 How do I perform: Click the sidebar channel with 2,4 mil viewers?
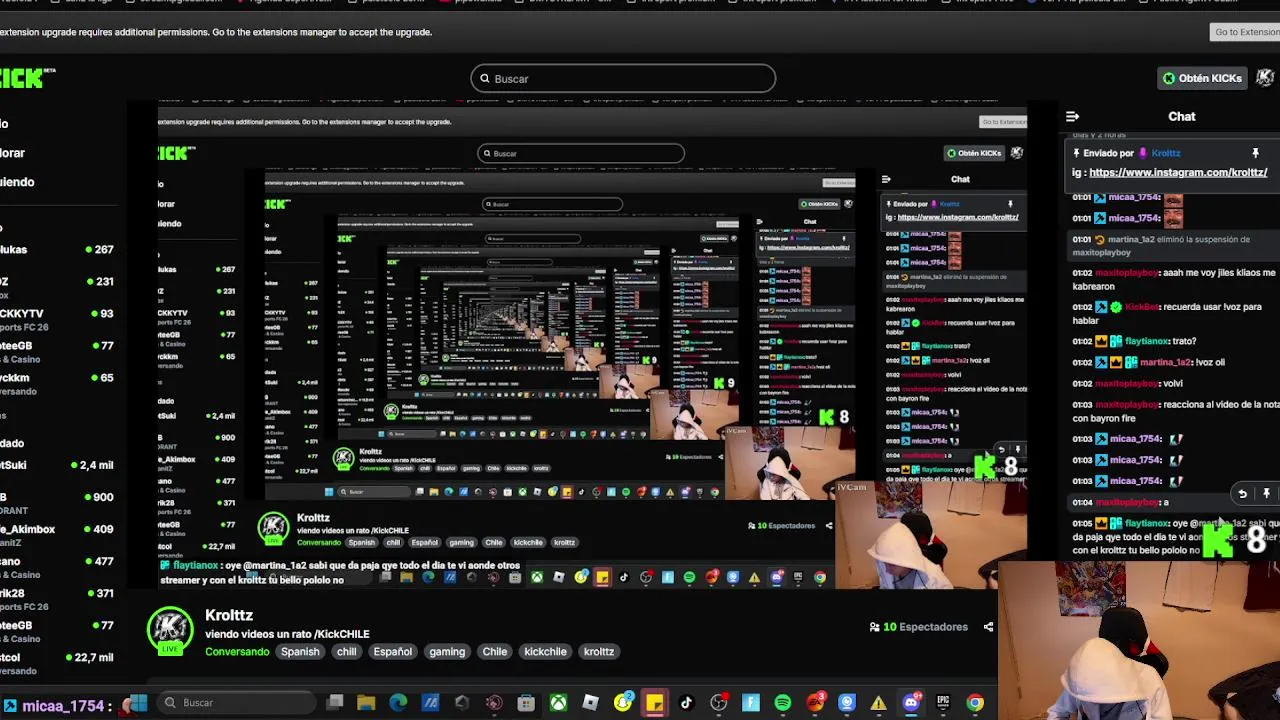pyautogui.click(x=58, y=465)
